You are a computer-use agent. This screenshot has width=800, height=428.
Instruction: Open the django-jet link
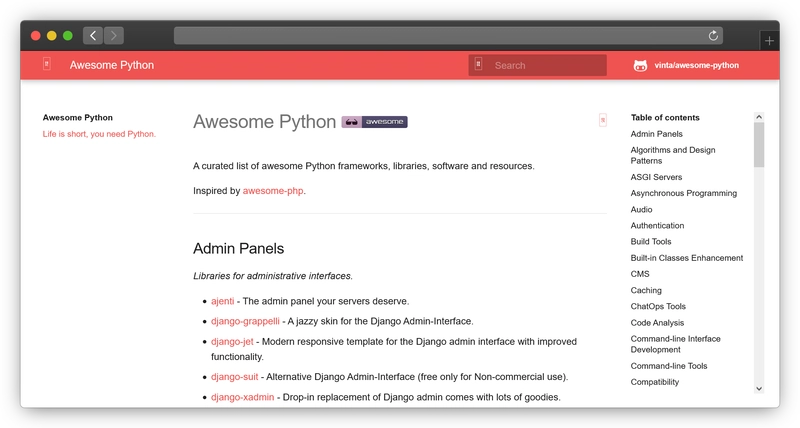232,342
